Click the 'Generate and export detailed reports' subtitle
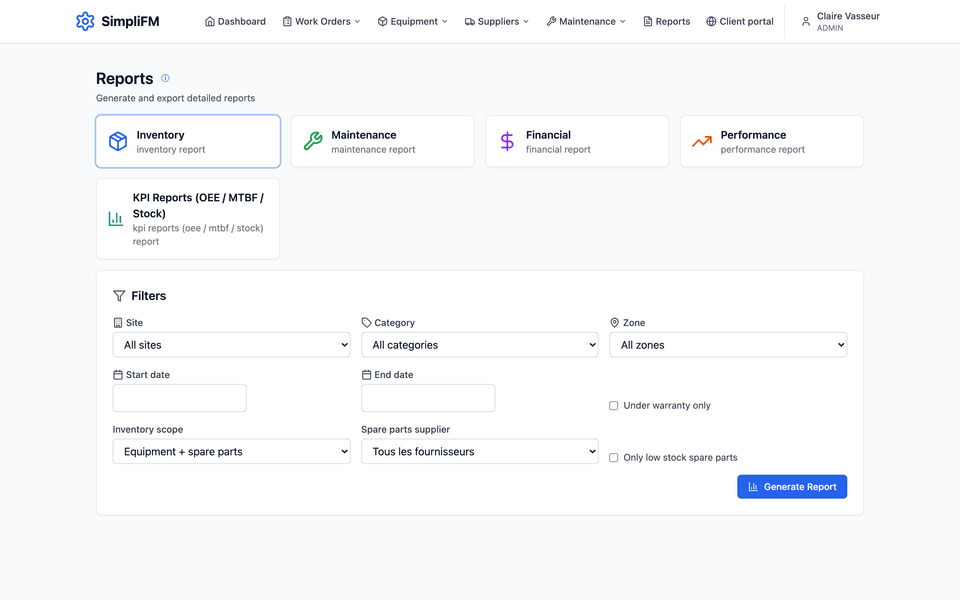Image resolution: width=960 pixels, height=600 pixels. (175, 98)
